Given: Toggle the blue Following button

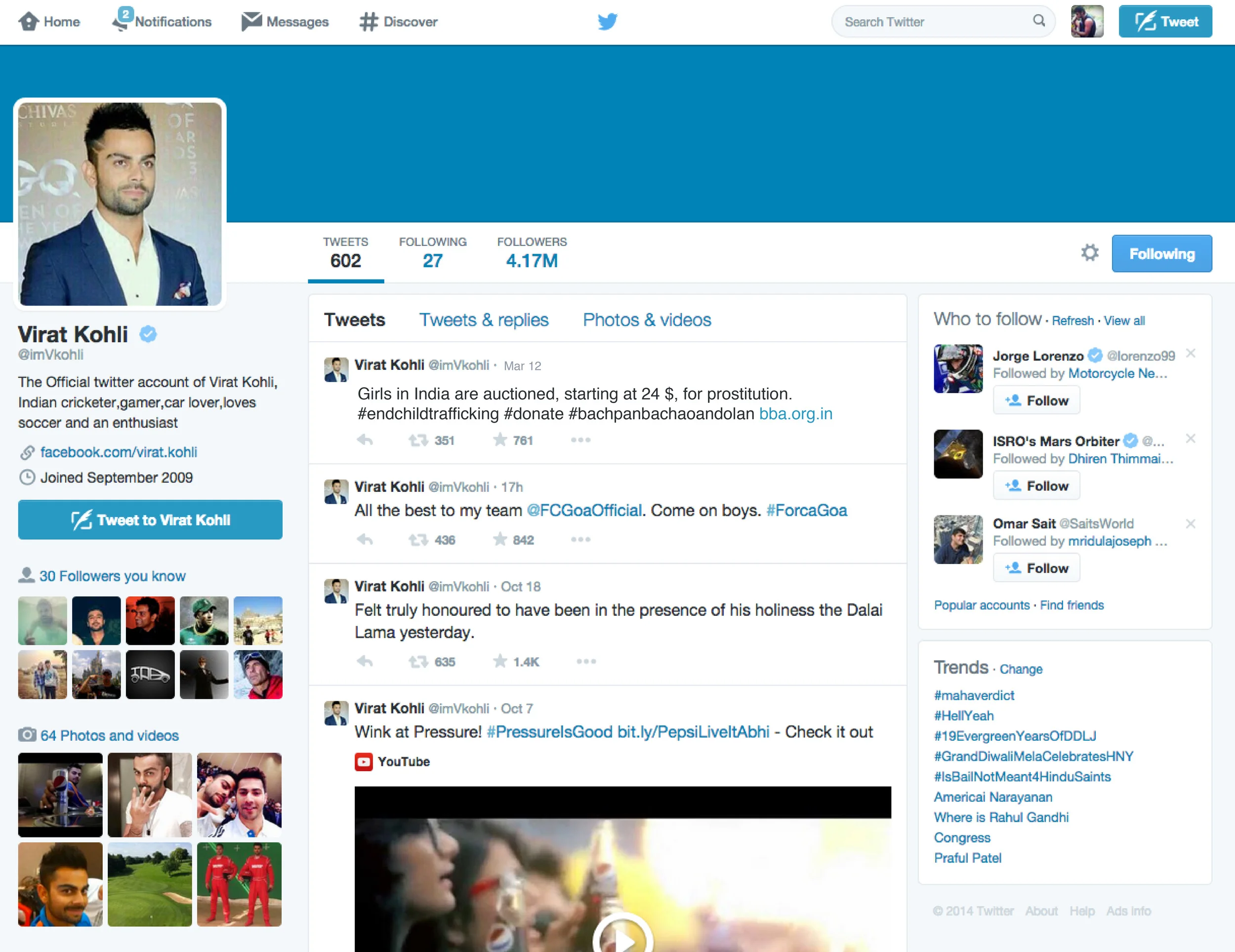Looking at the screenshot, I should pyautogui.click(x=1161, y=254).
